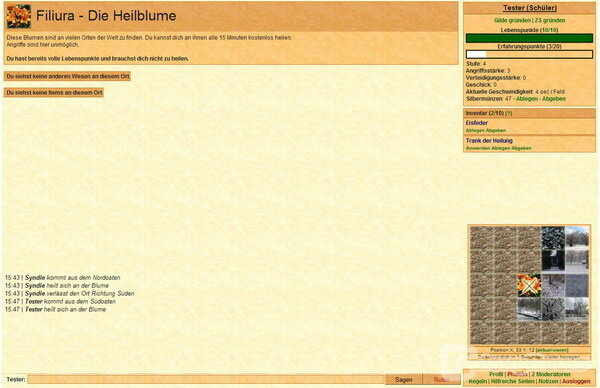Move to the snowy tile directly east of the flower
The image size is (600, 388).
click(553, 285)
